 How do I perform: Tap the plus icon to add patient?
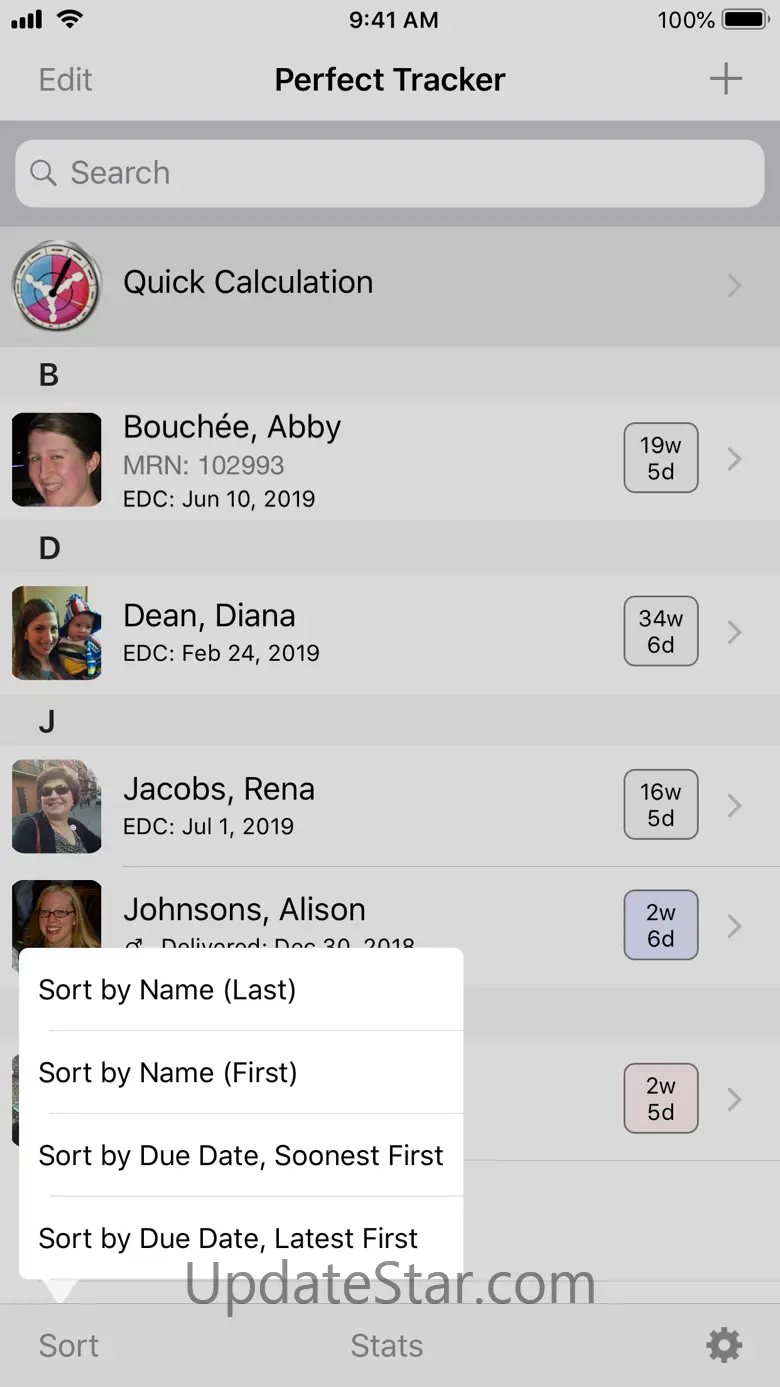725,79
